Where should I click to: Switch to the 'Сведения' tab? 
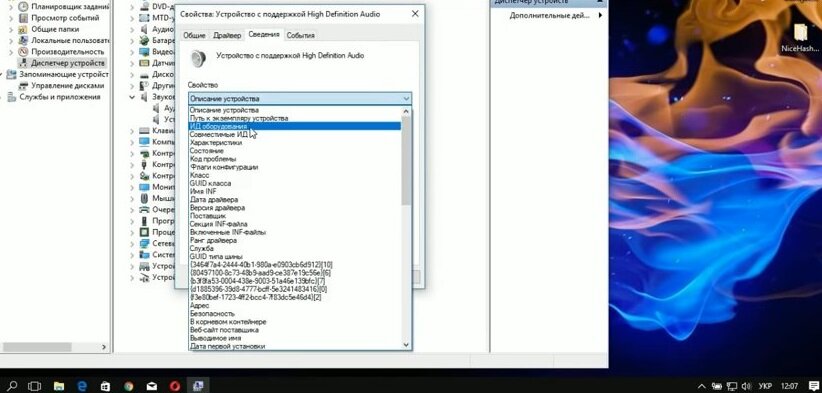pyautogui.click(x=264, y=35)
